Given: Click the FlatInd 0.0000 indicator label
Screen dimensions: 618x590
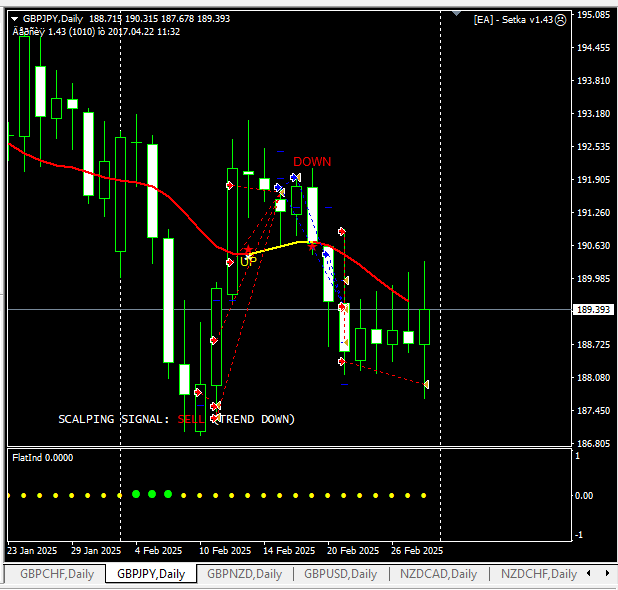Looking at the screenshot, I should pos(43,458).
